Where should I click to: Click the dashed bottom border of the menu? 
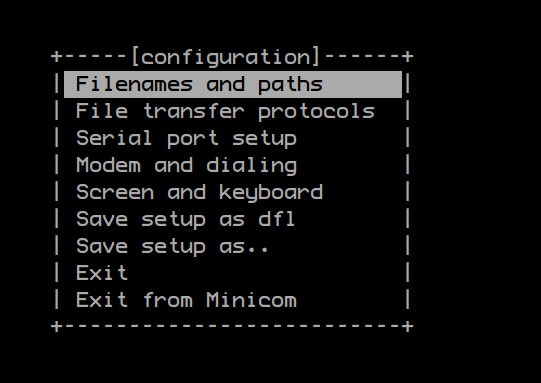(232, 326)
